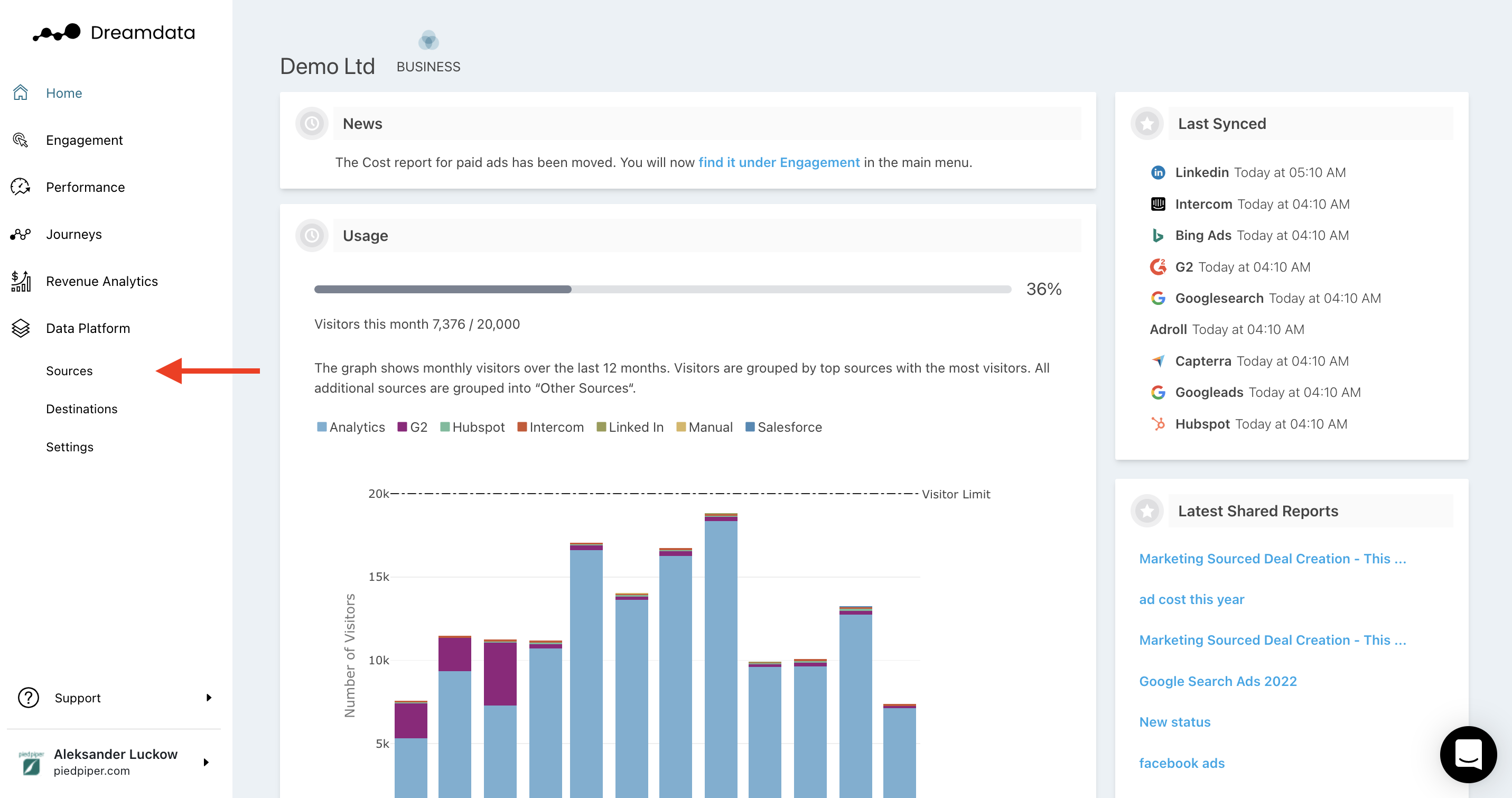
Task: Open the chat messenger bubble
Action: pos(1468,754)
